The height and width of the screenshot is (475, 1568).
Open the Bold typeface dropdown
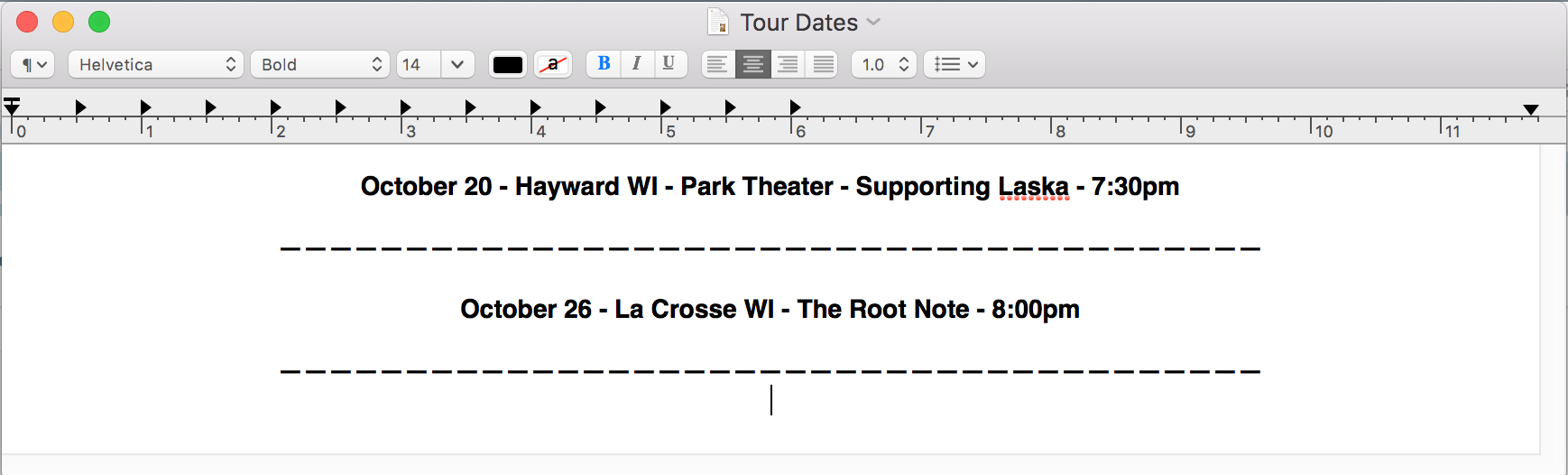coord(320,64)
